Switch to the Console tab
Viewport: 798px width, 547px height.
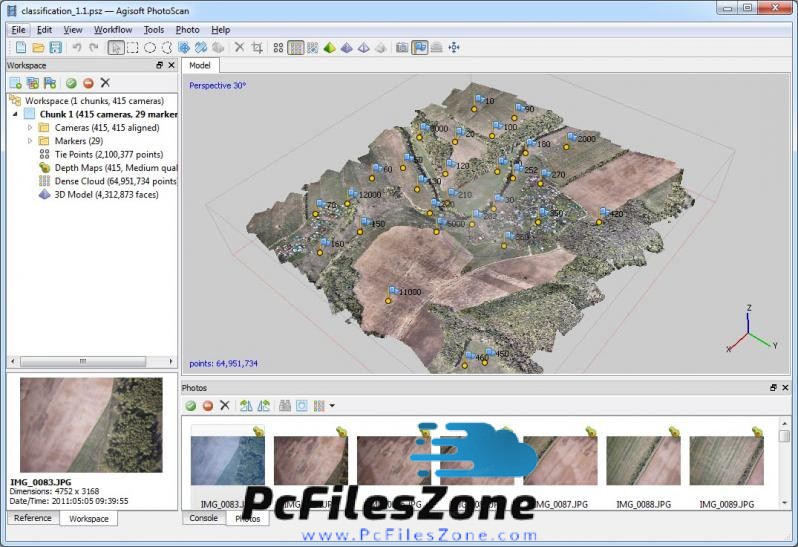pos(204,518)
